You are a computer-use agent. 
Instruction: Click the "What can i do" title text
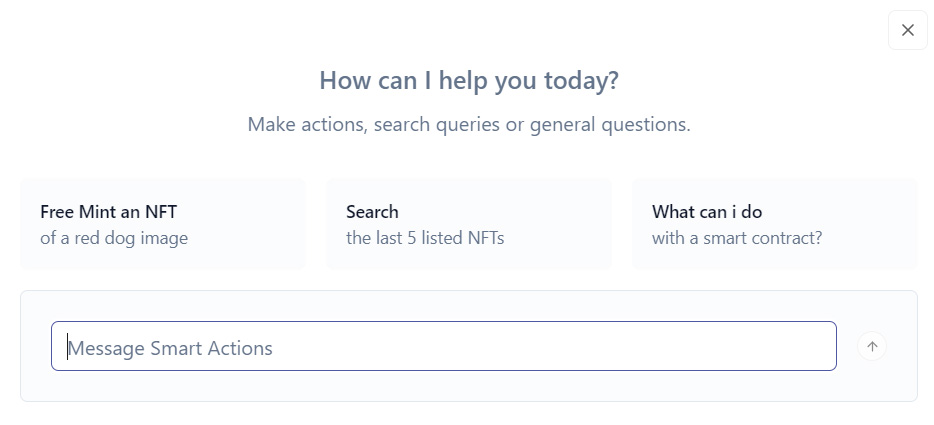pyautogui.click(x=707, y=211)
